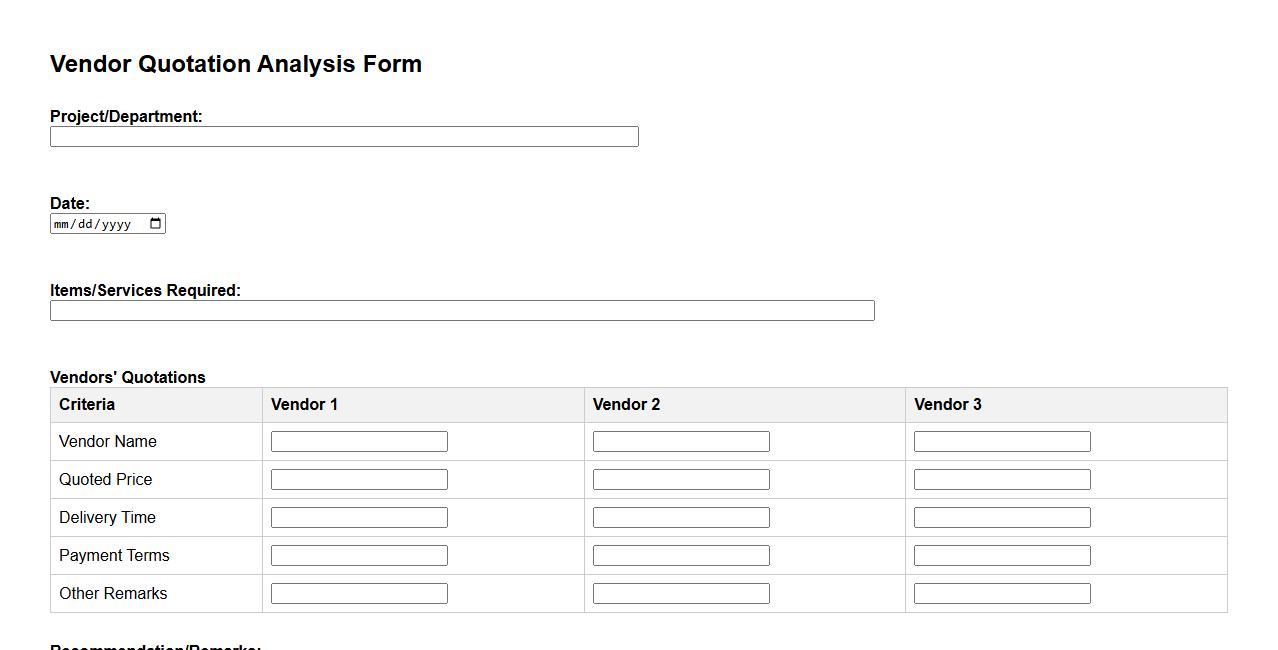This screenshot has width=1278, height=650.
Task: Click Vendor 3 name input
Action: point(1002,442)
